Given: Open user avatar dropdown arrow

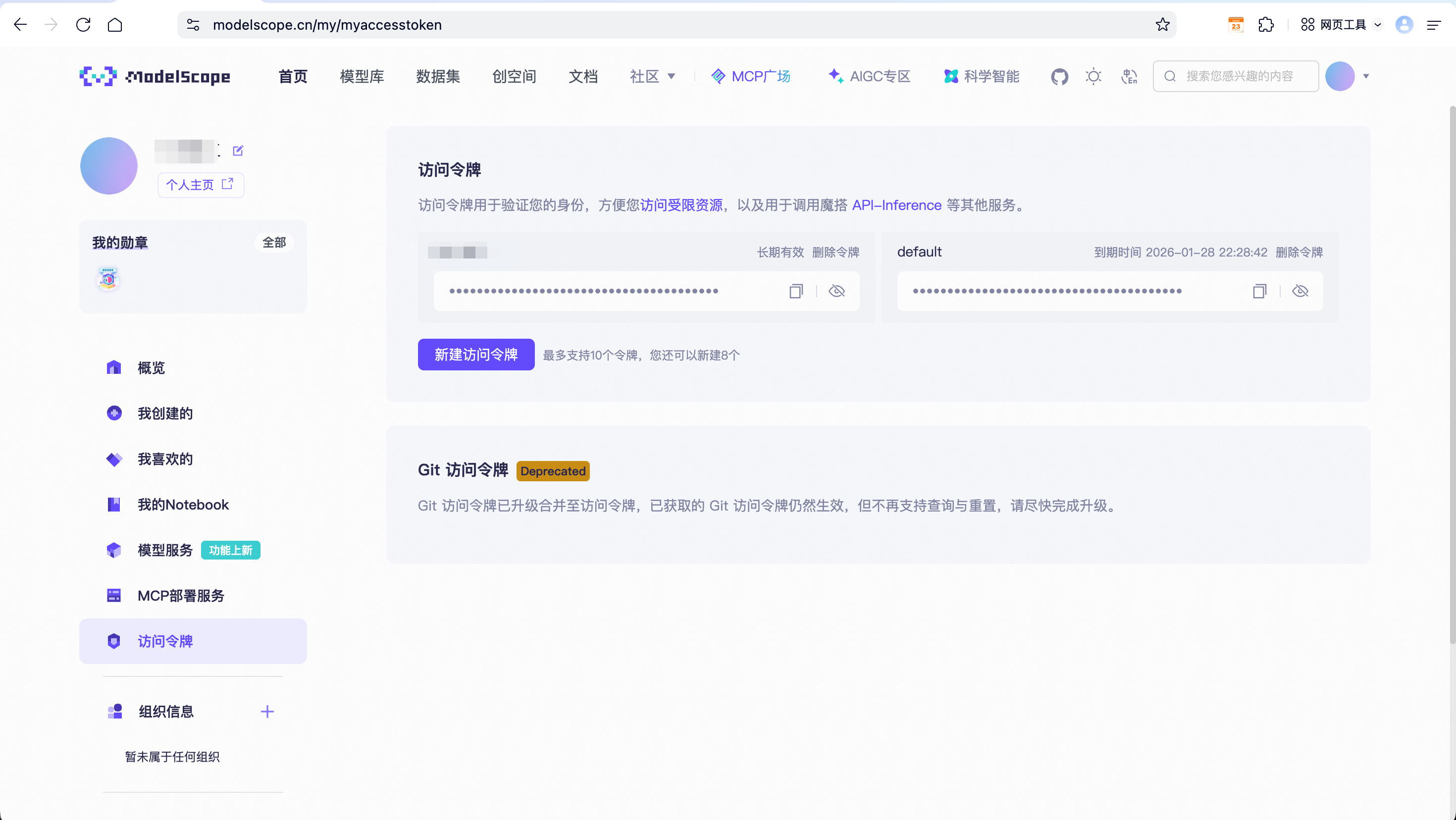Looking at the screenshot, I should [1366, 76].
